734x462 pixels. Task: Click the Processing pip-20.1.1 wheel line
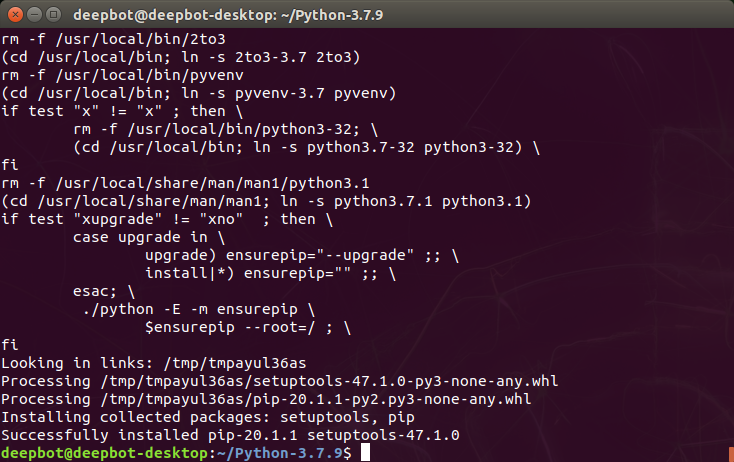click(x=266, y=399)
